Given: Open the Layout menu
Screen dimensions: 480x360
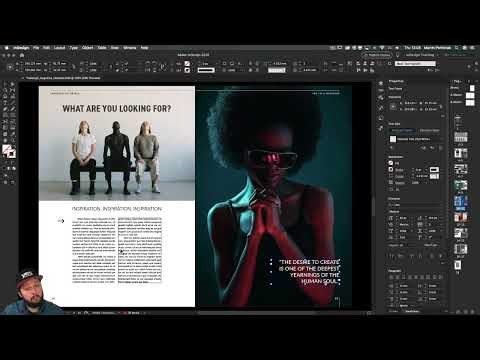Looking at the screenshot, I should 59,48.
